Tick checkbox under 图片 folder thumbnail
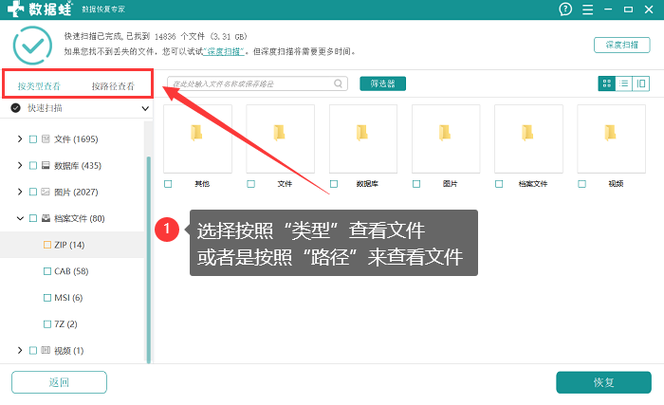 pos(416,184)
